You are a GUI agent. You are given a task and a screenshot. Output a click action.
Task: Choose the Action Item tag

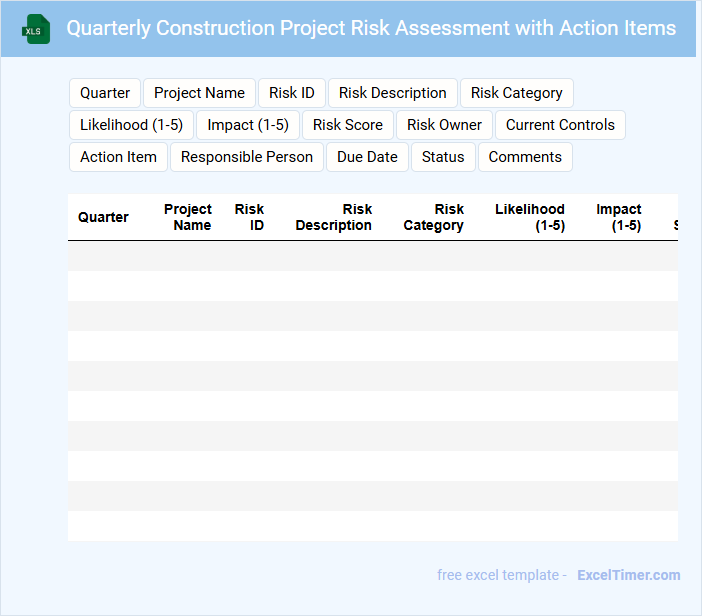pyautogui.click(x=118, y=157)
